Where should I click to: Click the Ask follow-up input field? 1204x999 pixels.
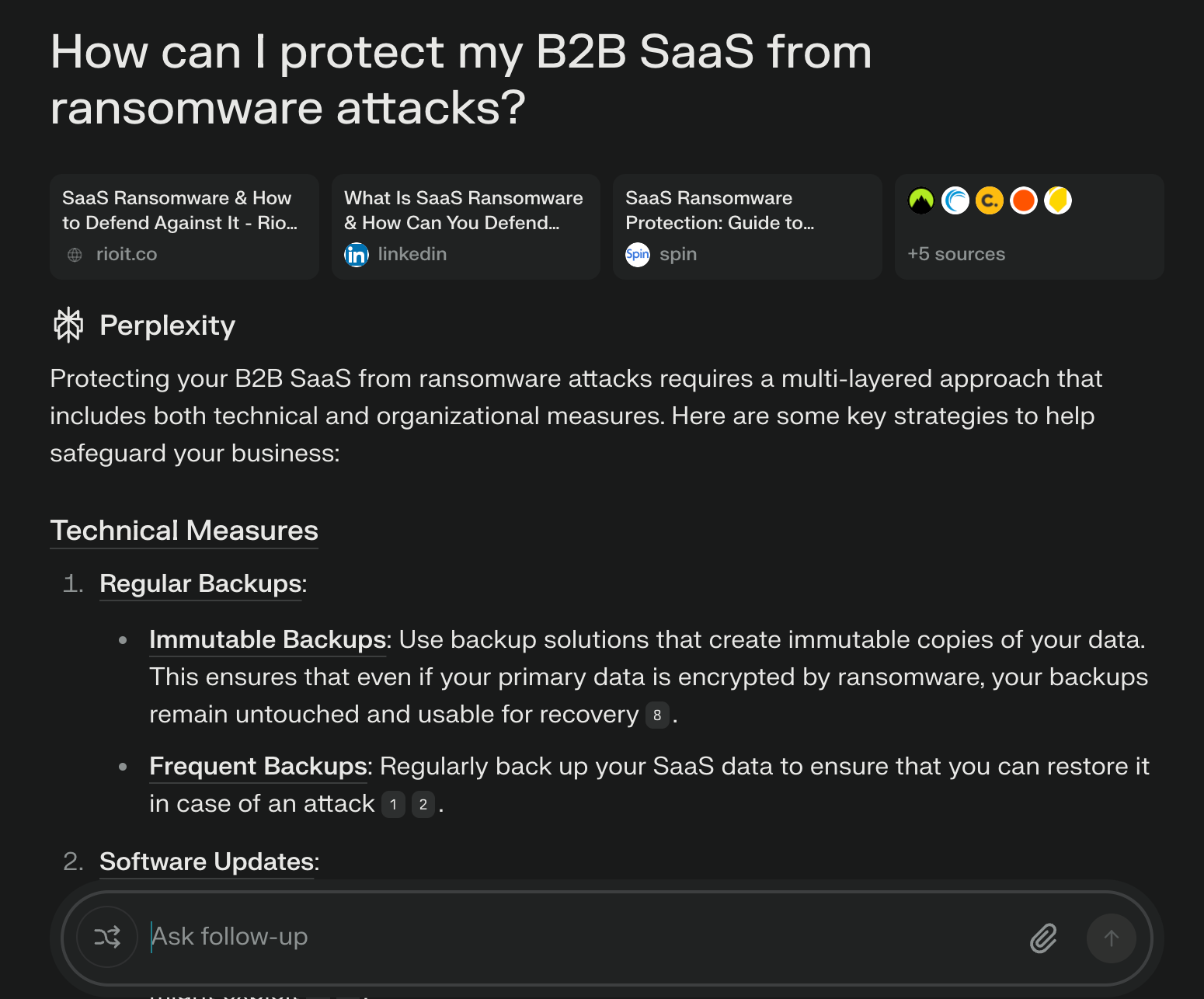pos(544,937)
